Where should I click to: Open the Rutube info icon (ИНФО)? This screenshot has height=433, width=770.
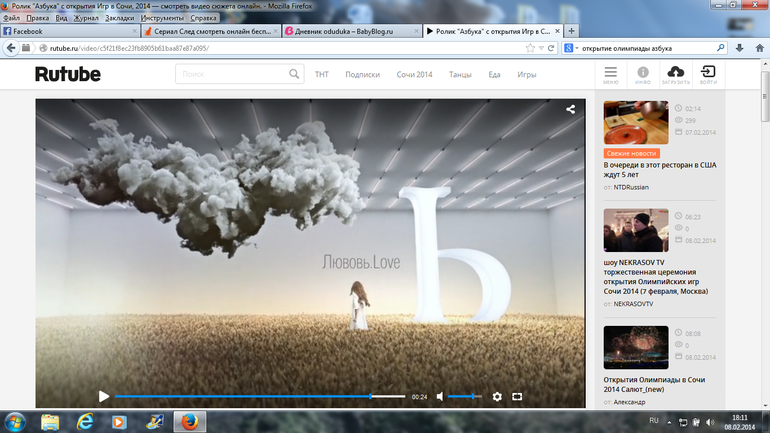click(x=643, y=75)
